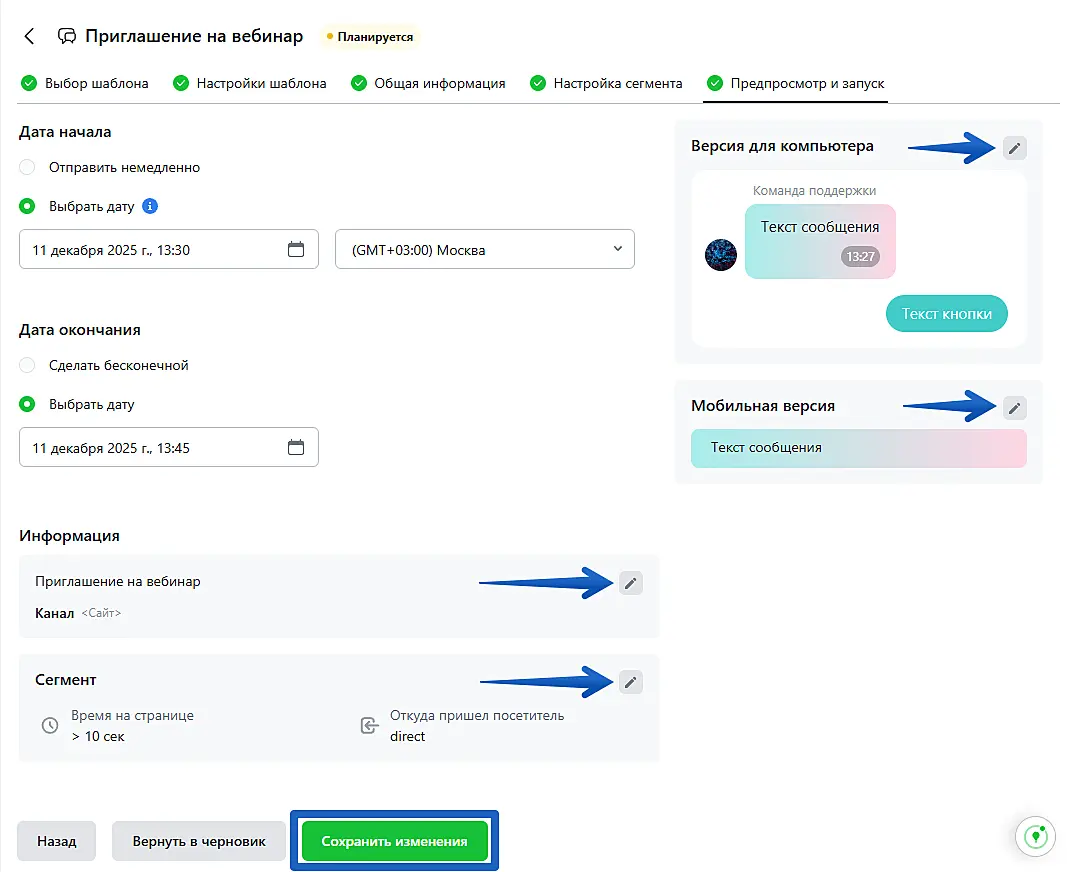Select Отправить немедленно radio option

pyautogui.click(x=28, y=168)
